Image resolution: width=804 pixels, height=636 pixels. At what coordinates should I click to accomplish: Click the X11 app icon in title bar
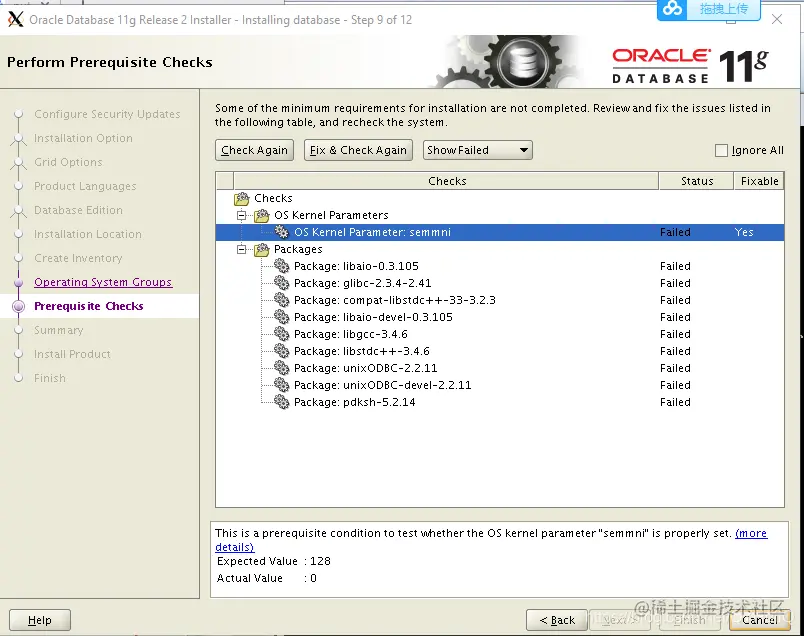(x=16, y=19)
